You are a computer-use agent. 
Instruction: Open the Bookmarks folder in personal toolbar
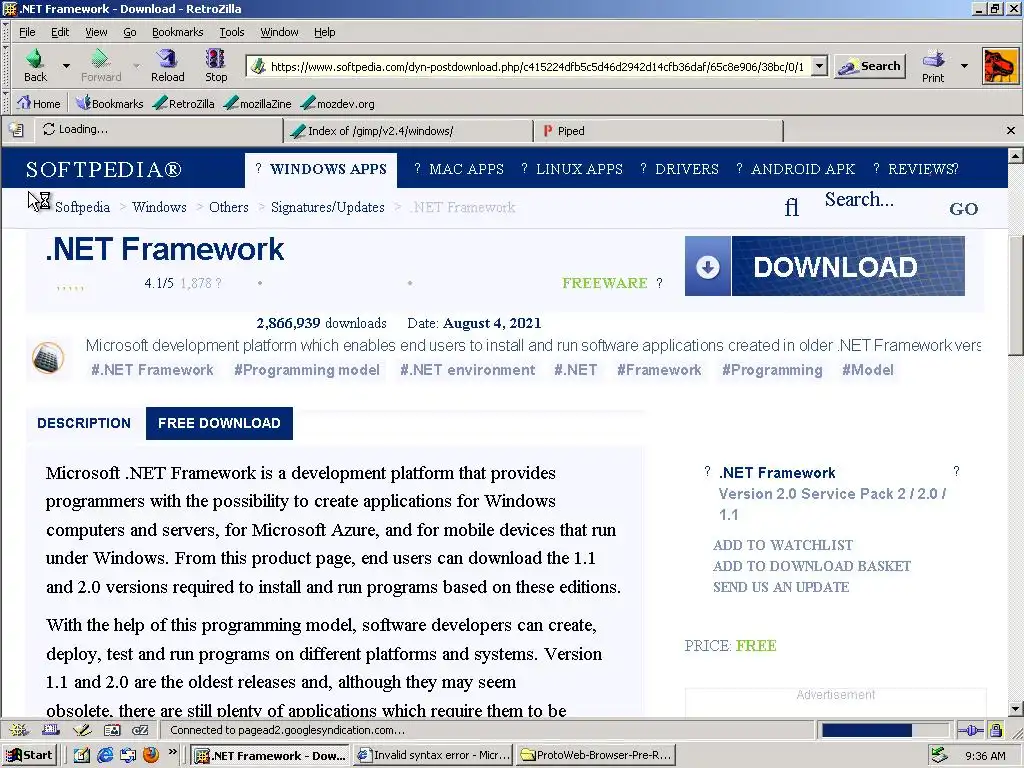pyautogui.click(x=109, y=103)
